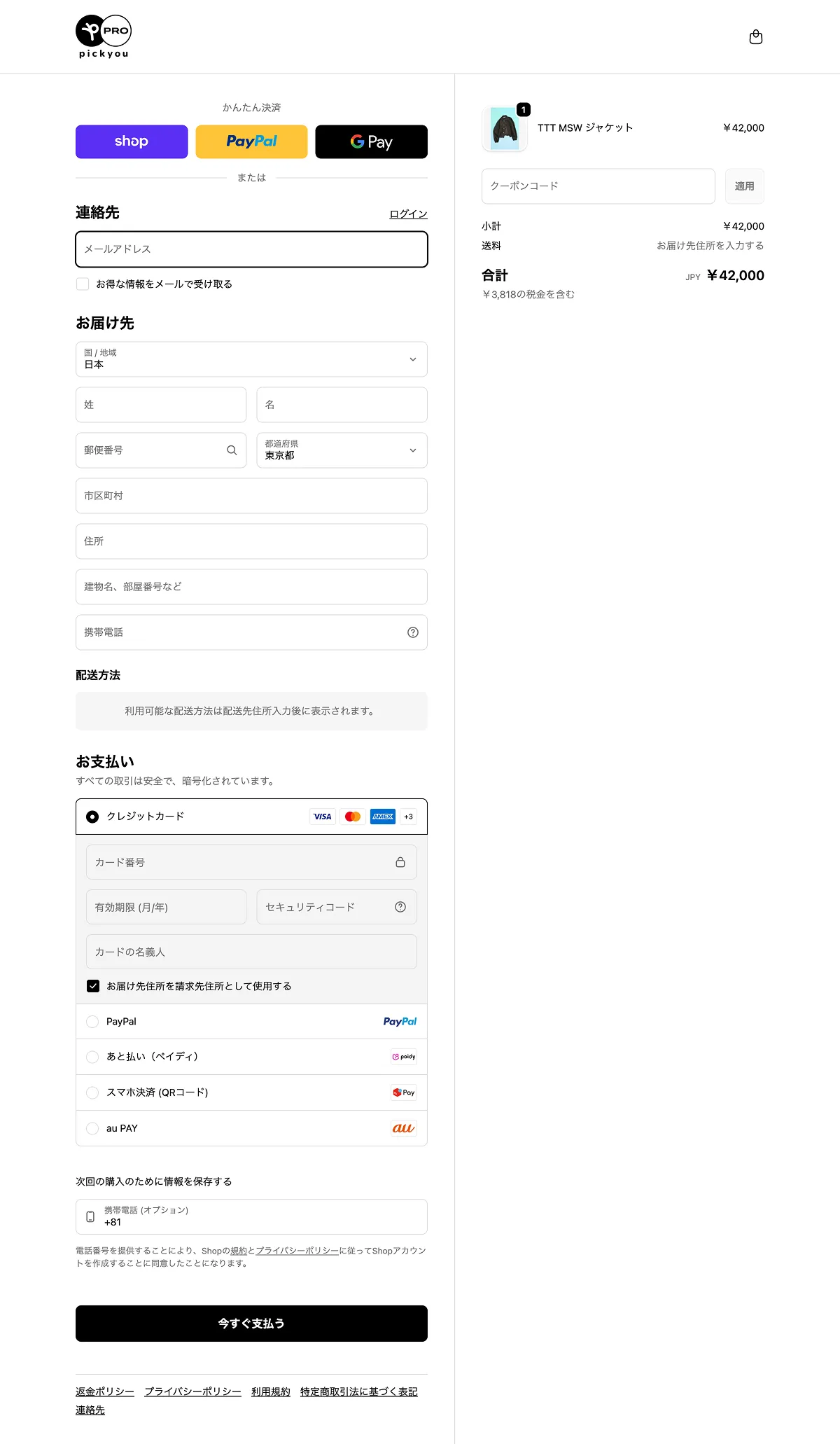
Task: Select the au PAY payment option
Action: click(x=92, y=1128)
